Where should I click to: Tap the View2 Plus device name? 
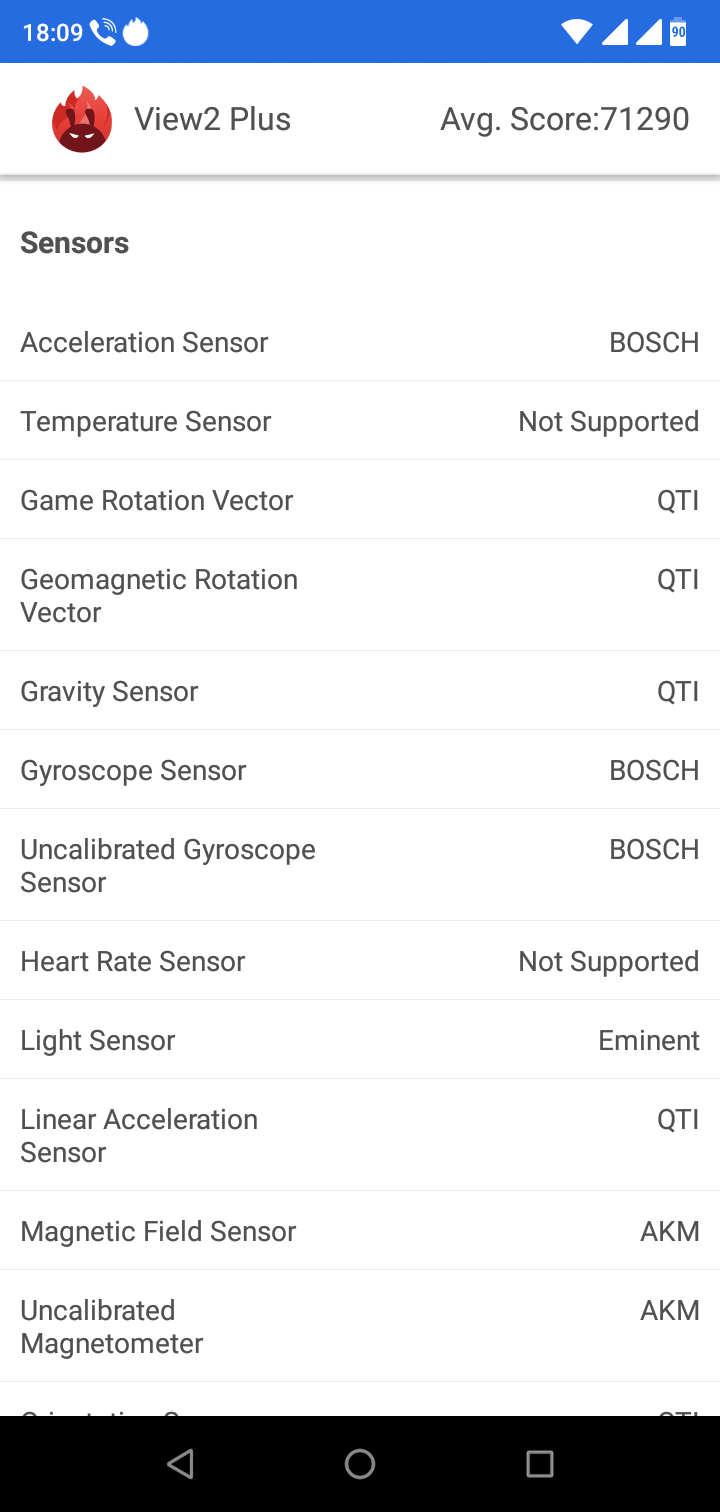[x=212, y=120]
